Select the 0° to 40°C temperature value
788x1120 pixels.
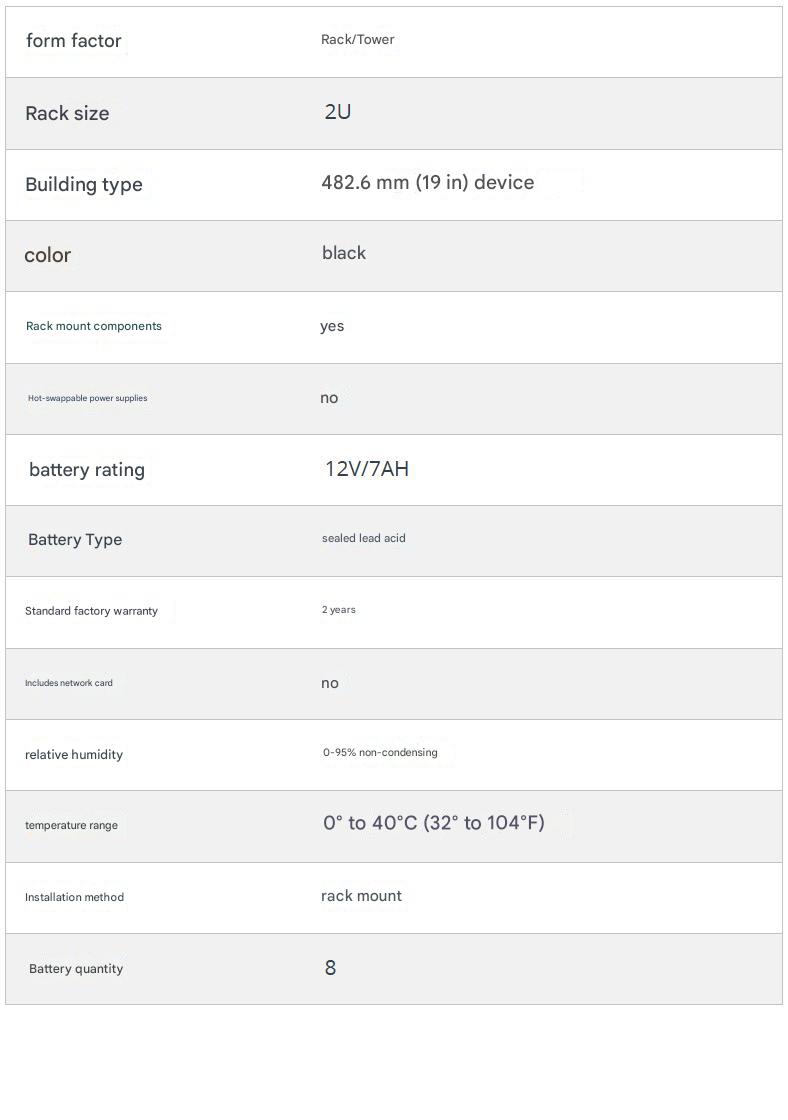(x=433, y=823)
